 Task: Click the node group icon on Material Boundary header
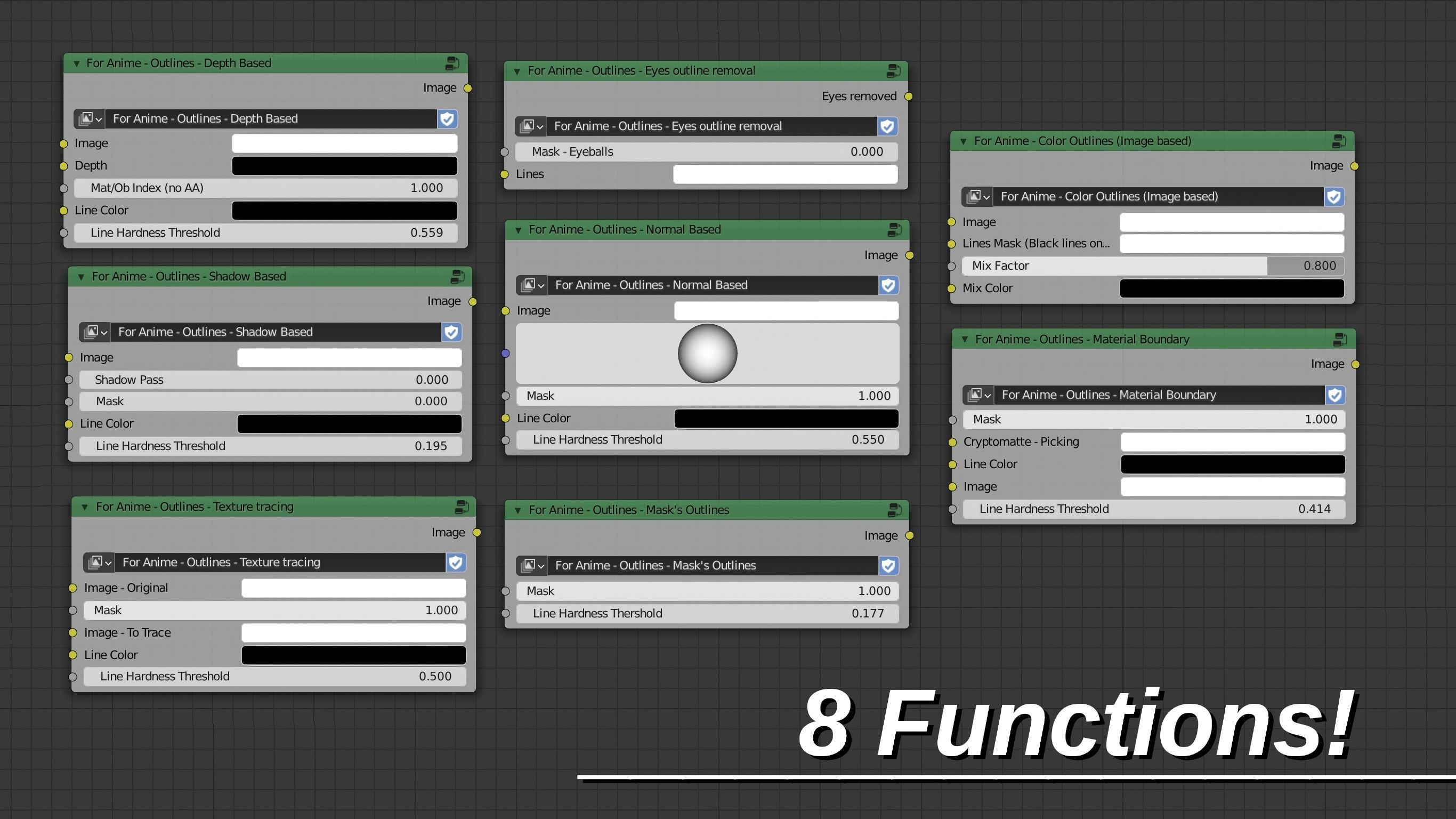1340,339
